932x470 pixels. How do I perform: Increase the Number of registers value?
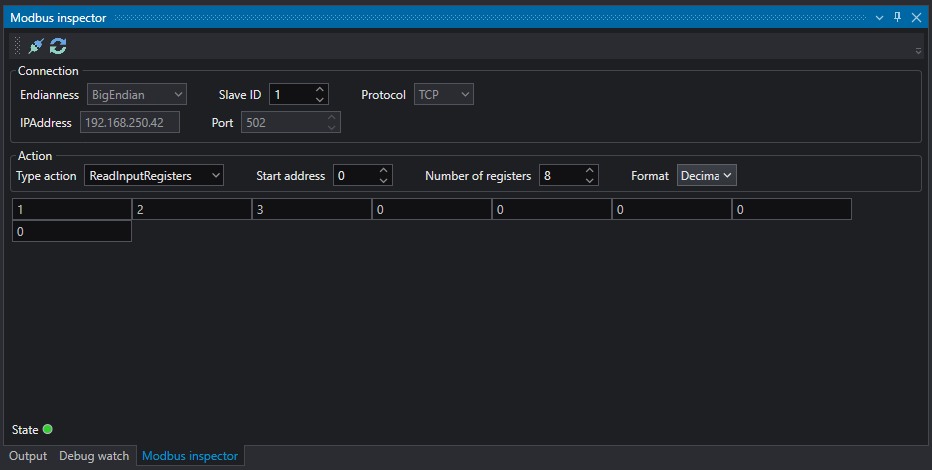[590, 170]
